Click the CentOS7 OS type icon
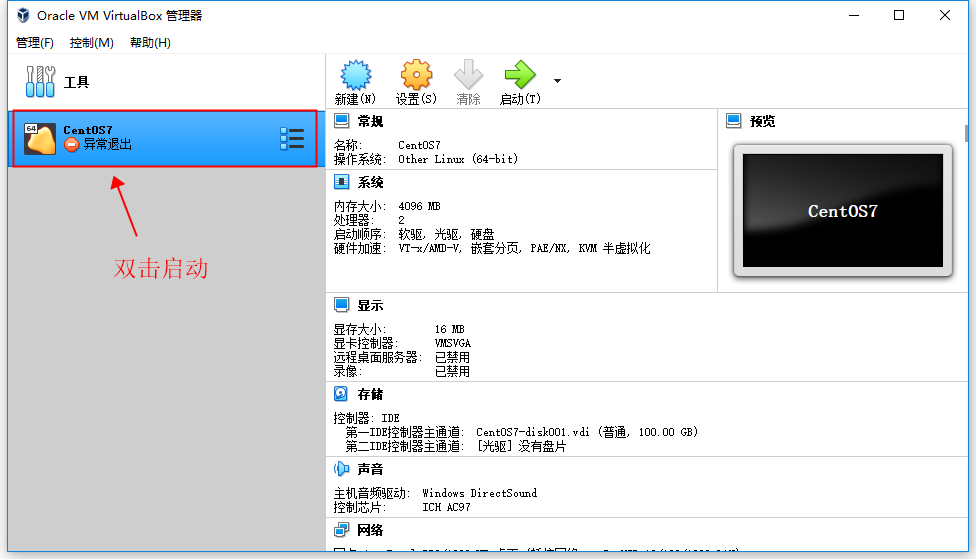 (x=39, y=138)
